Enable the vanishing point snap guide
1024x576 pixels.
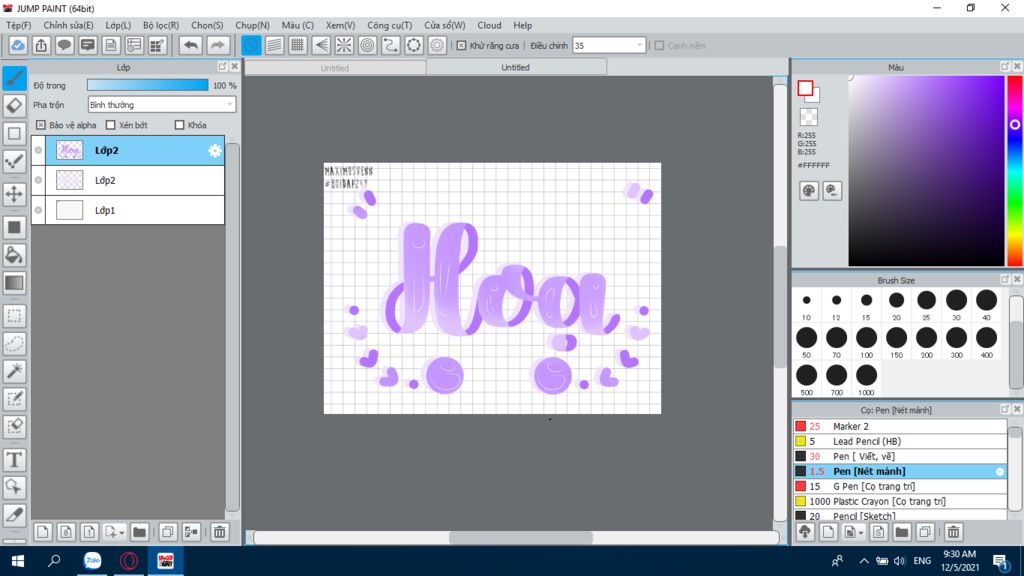[321, 45]
